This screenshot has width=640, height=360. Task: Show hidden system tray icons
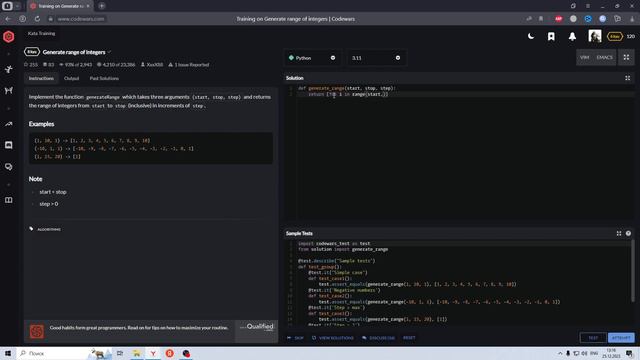pos(560,353)
